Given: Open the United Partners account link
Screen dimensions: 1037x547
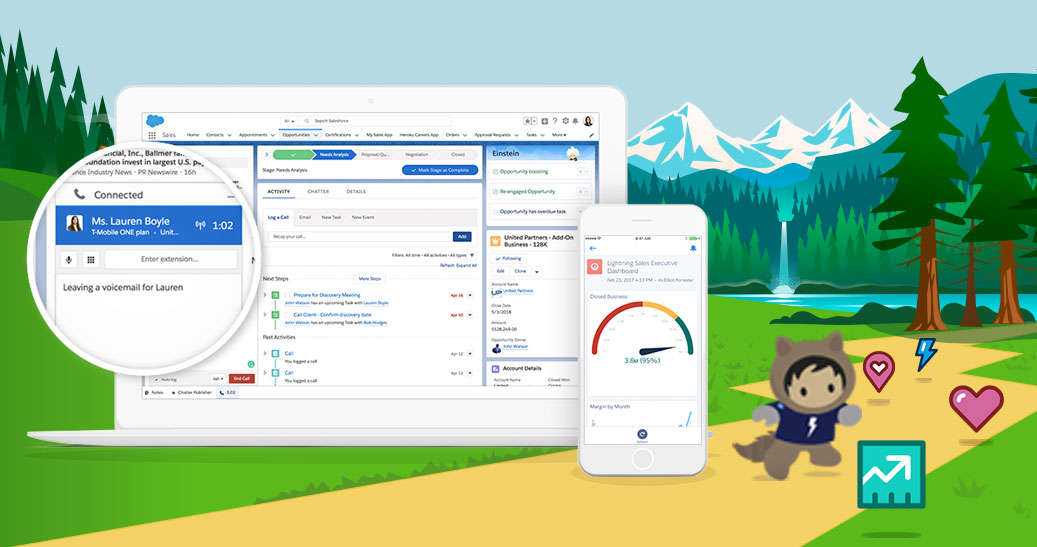Looking at the screenshot, I should coord(518,291).
